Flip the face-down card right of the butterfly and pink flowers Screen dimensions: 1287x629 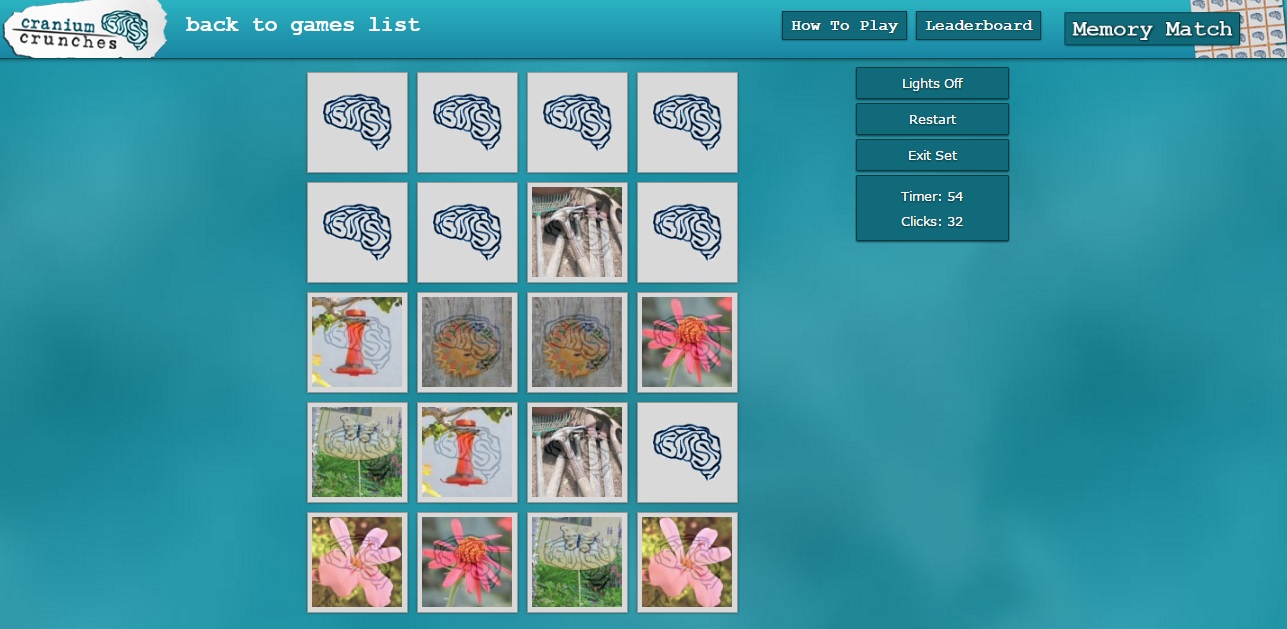coord(687,452)
